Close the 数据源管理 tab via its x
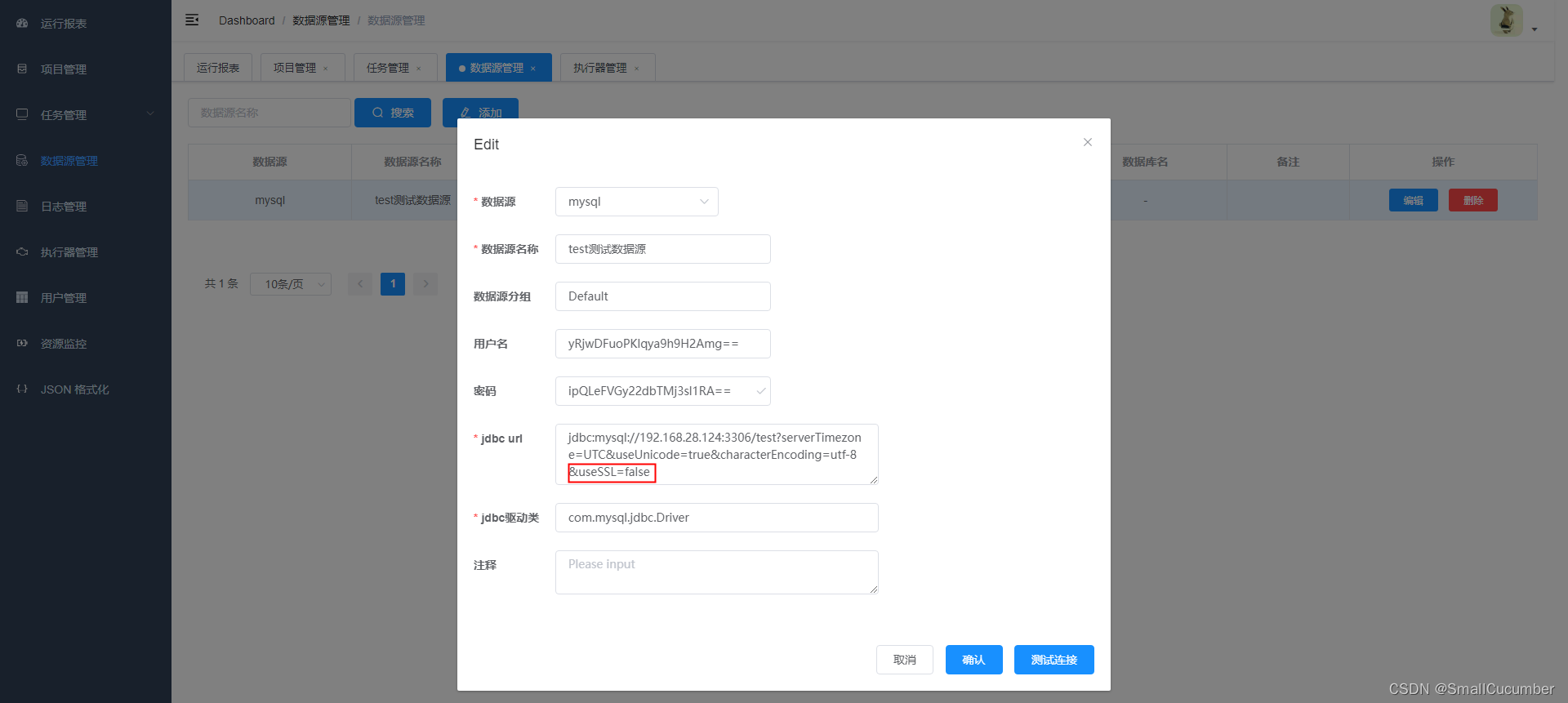The width and height of the screenshot is (1568, 703). point(533,69)
